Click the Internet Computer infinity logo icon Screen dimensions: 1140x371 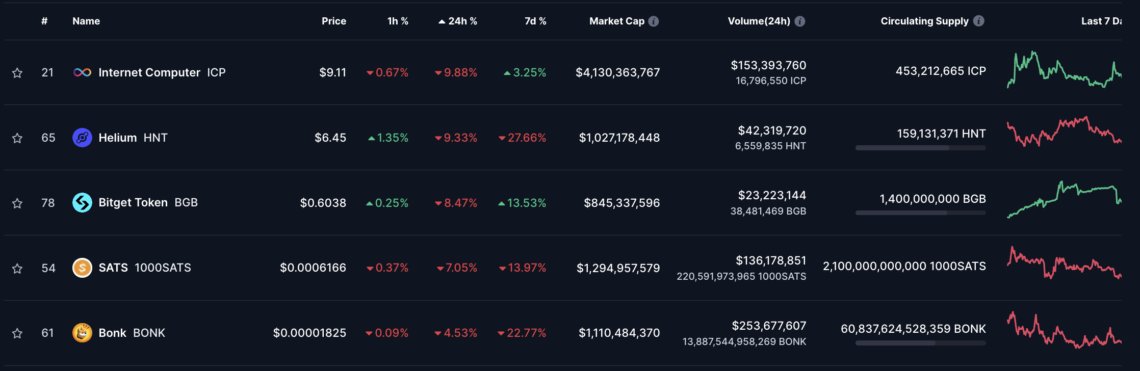point(82,73)
